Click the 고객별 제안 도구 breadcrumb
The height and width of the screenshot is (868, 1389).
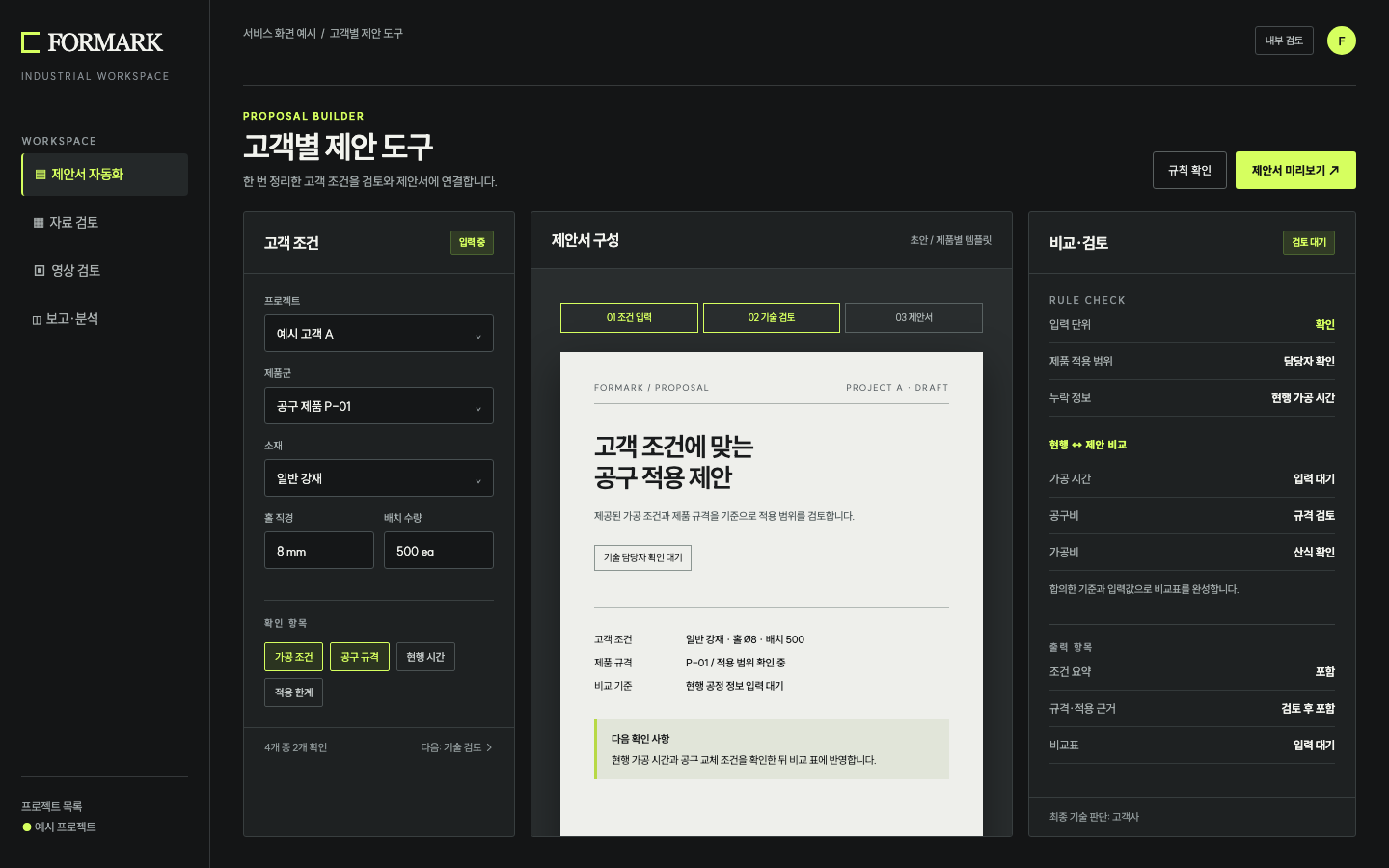[367, 34]
